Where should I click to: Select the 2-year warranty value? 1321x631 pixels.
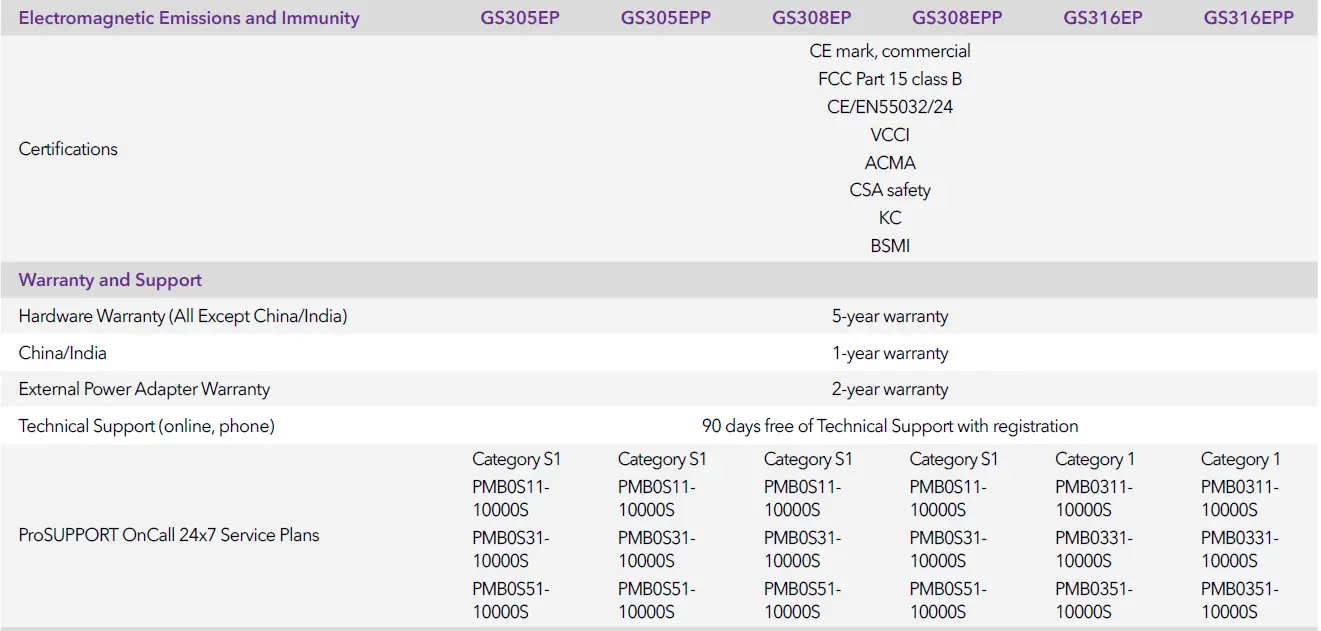click(890, 389)
